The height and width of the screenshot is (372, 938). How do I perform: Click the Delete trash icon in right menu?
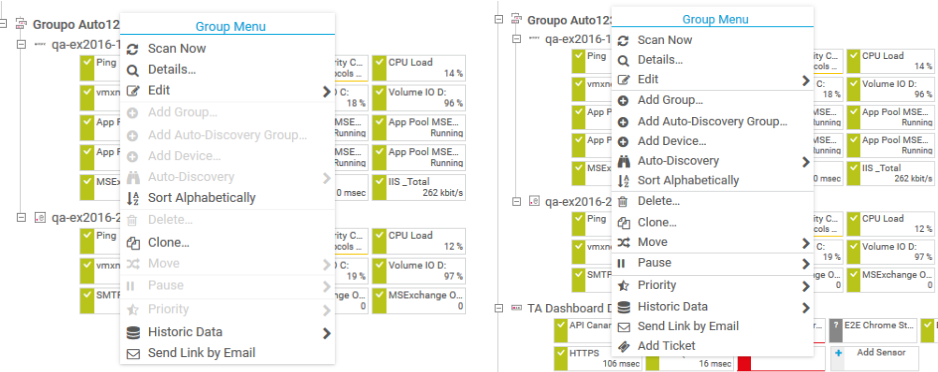click(x=623, y=202)
